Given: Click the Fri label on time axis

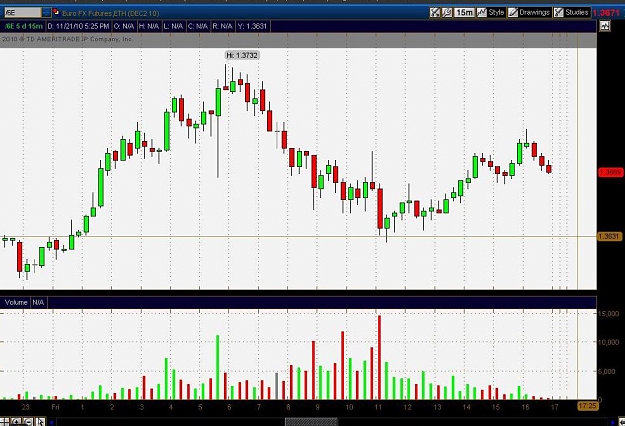Looking at the screenshot, I should click(x=55, y=407).
